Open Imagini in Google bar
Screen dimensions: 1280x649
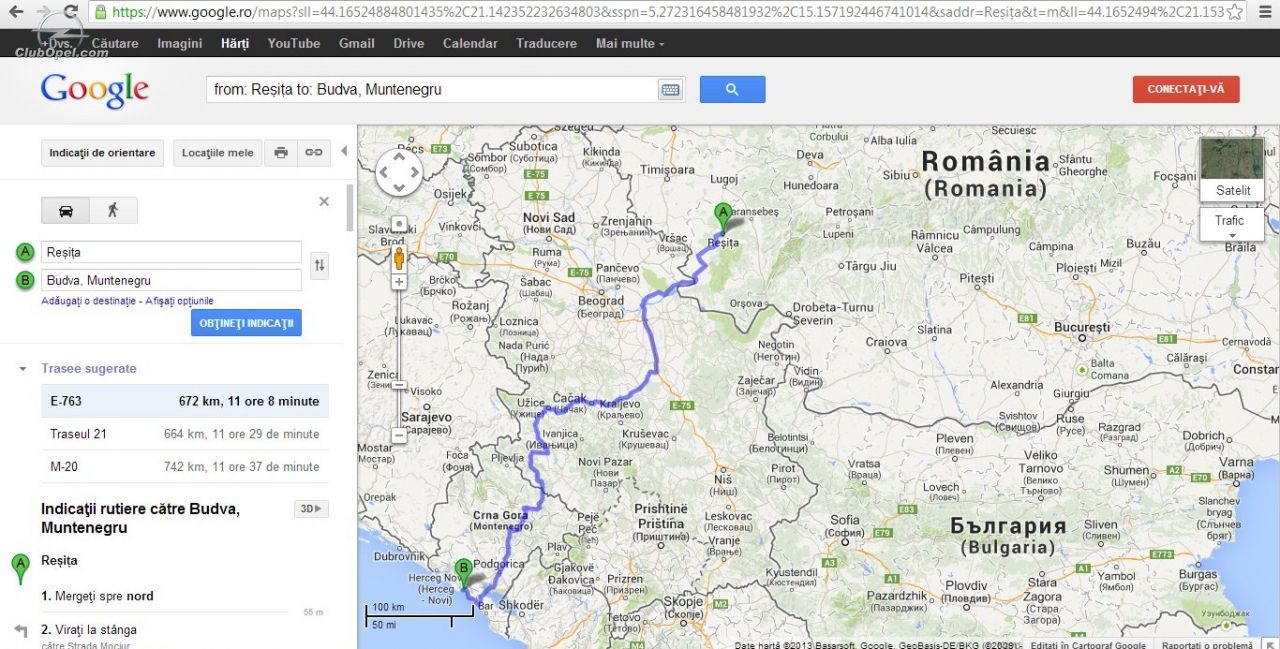point(179,44)
